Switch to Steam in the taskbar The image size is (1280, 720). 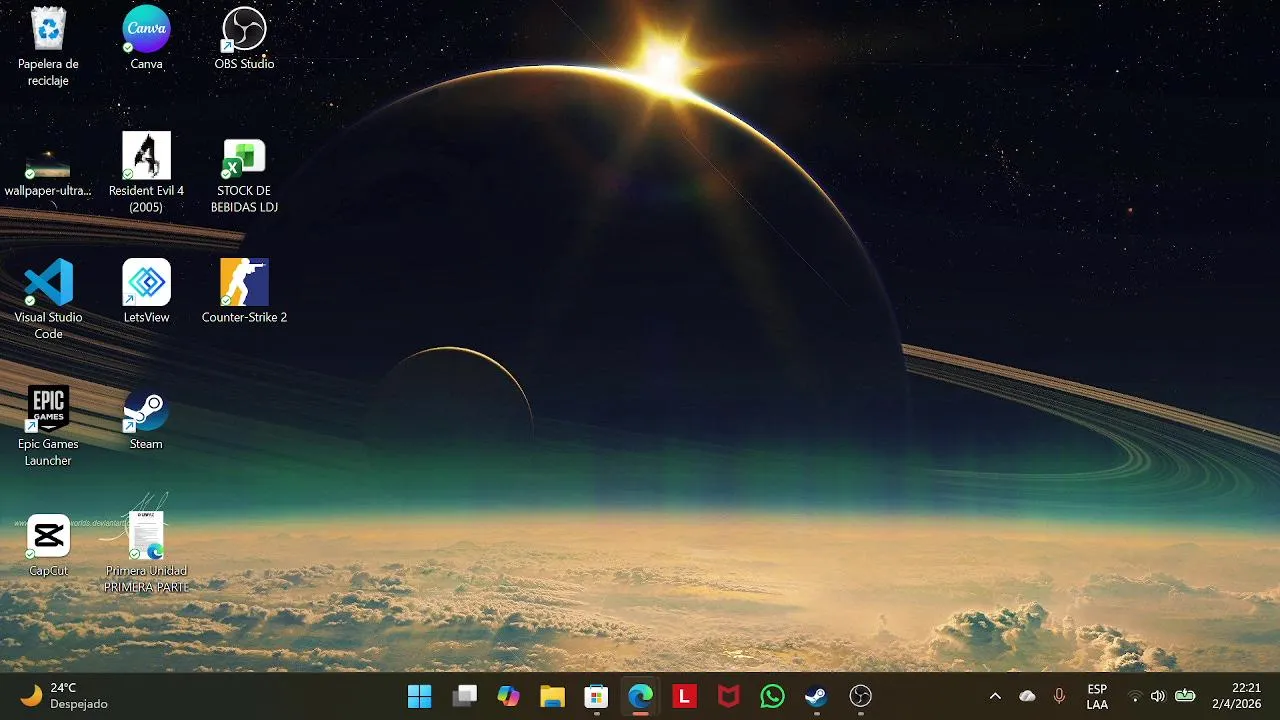816,696
